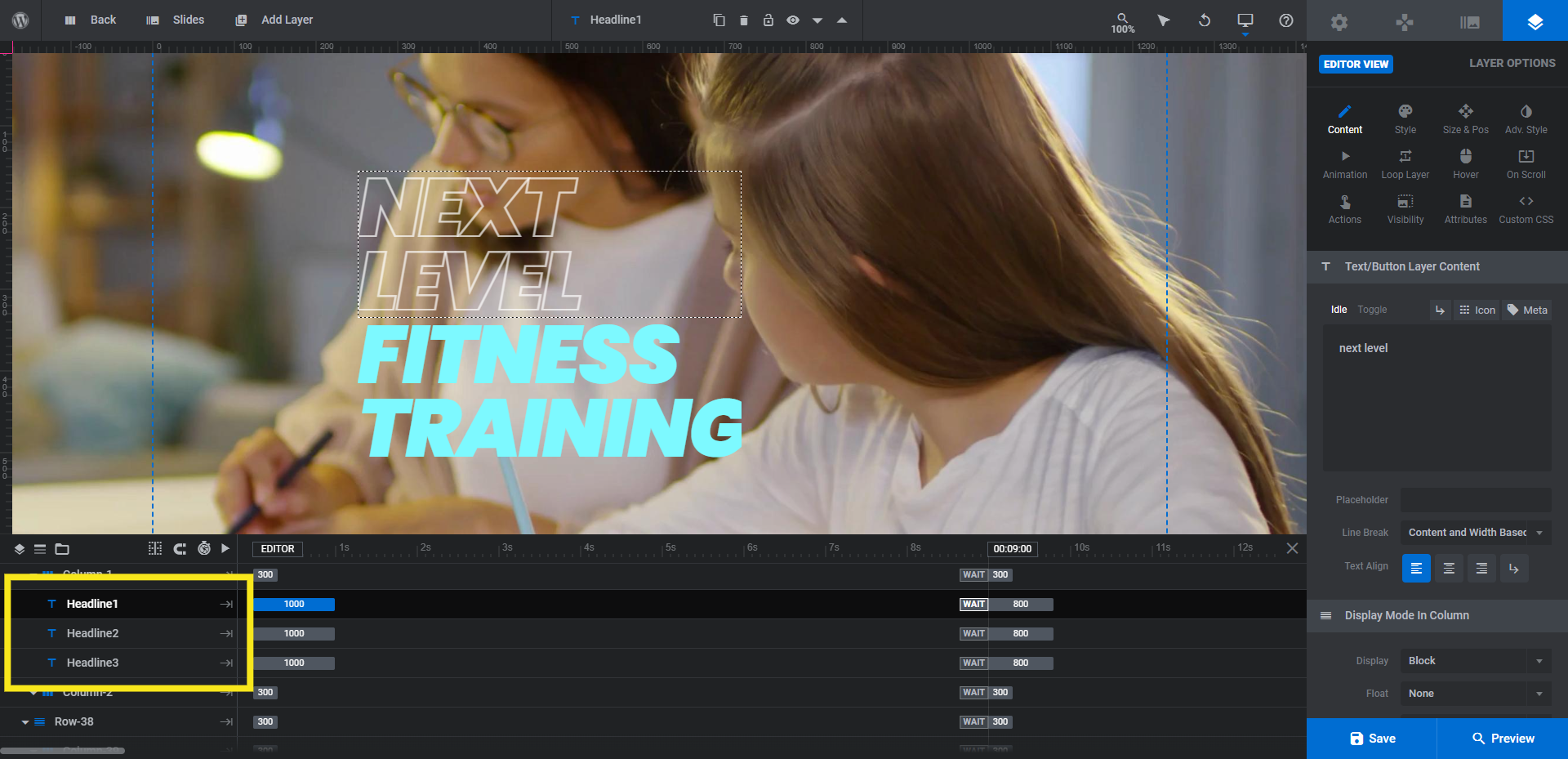The width and height of the screenshot is (1568, 759).
Task: Open the 100% zoom control
Action: pos(1122,23)
